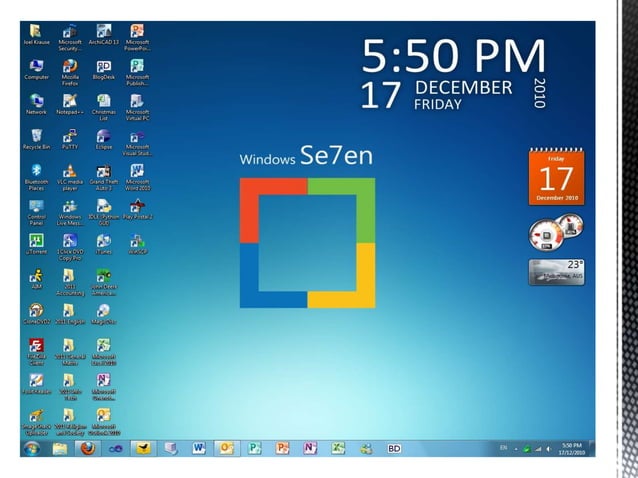Screen dimensions: 638x478
Task: Show hidden system tray icons
Action: click(516, 449)
